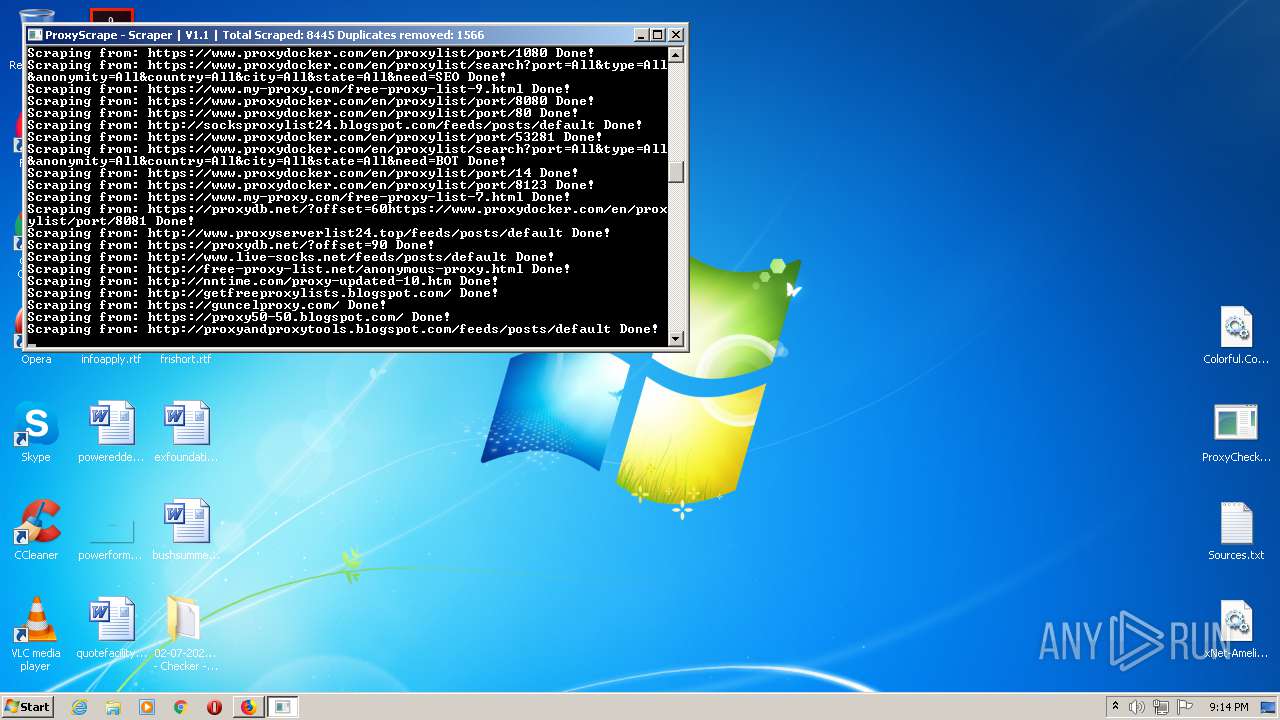Click the console scrollbar up arrow

click(676, 54)
